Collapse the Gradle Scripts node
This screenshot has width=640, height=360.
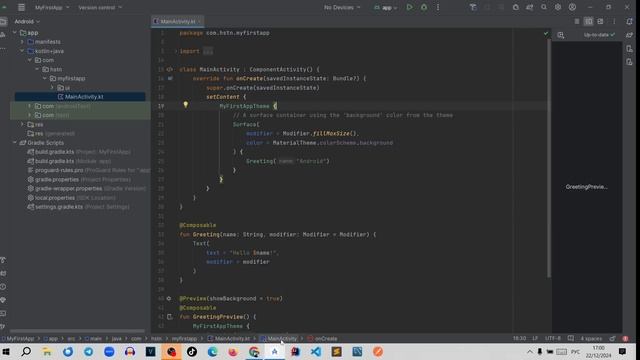click(x=15, y=142)
